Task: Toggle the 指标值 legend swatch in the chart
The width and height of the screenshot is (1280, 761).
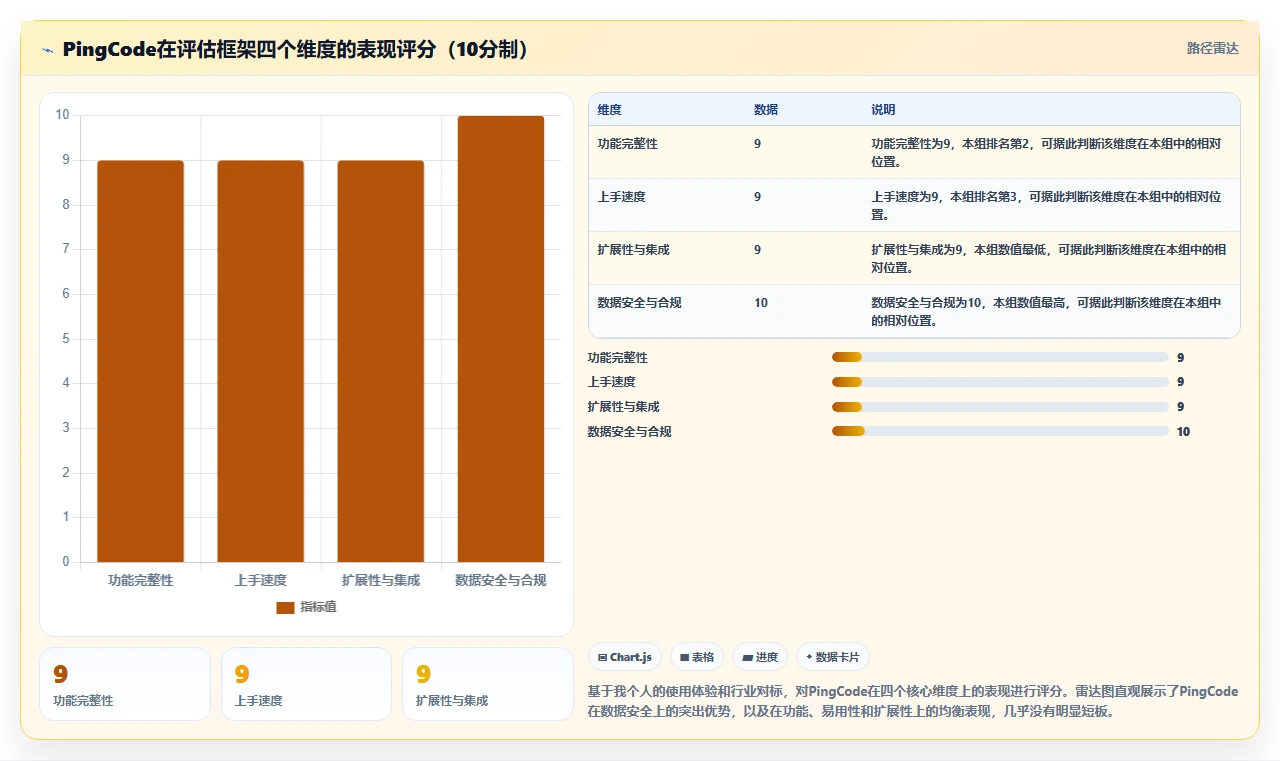Action: pyautogui.click(x=285, y=607)
